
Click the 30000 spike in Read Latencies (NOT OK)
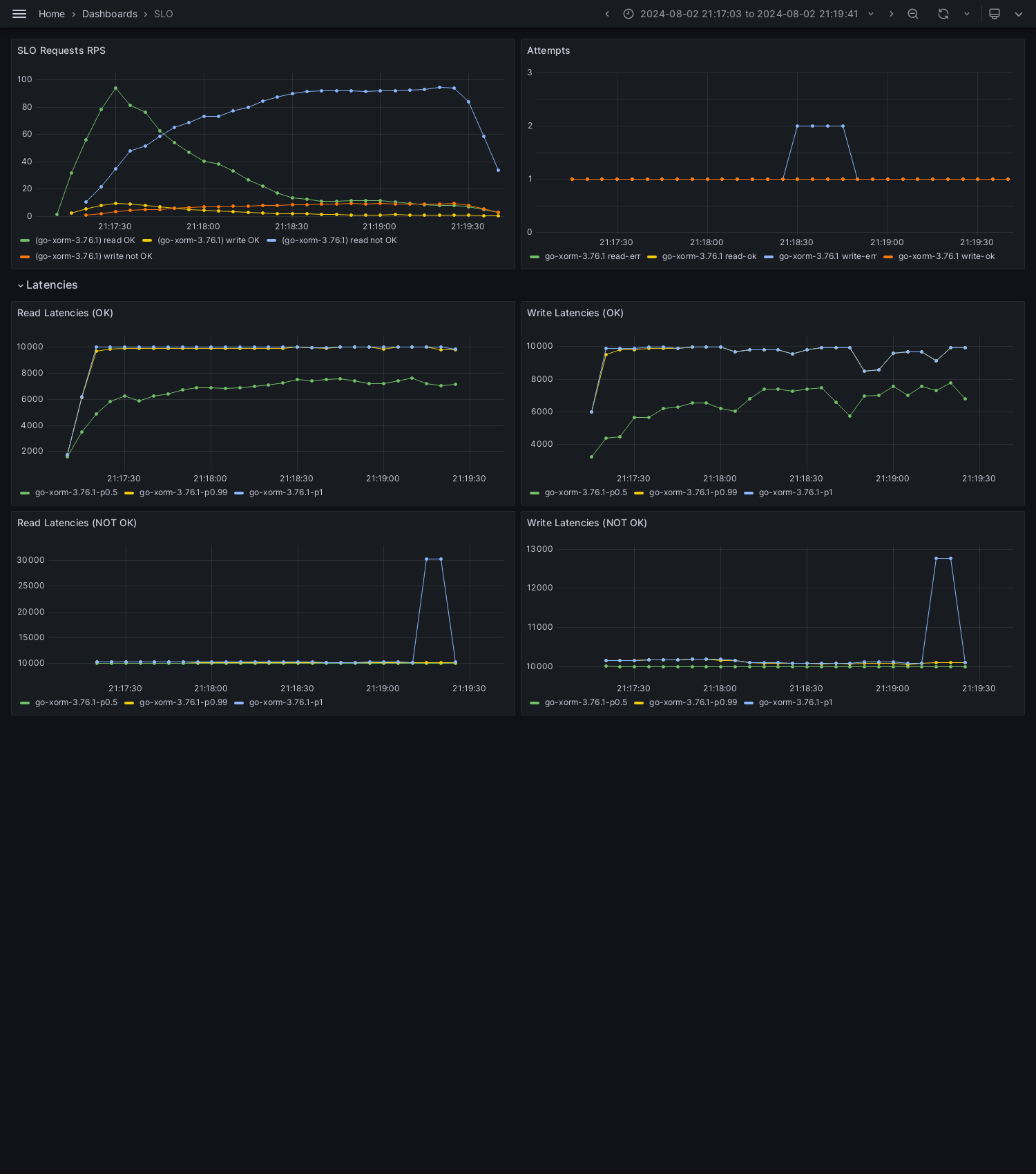pos(434,559)
